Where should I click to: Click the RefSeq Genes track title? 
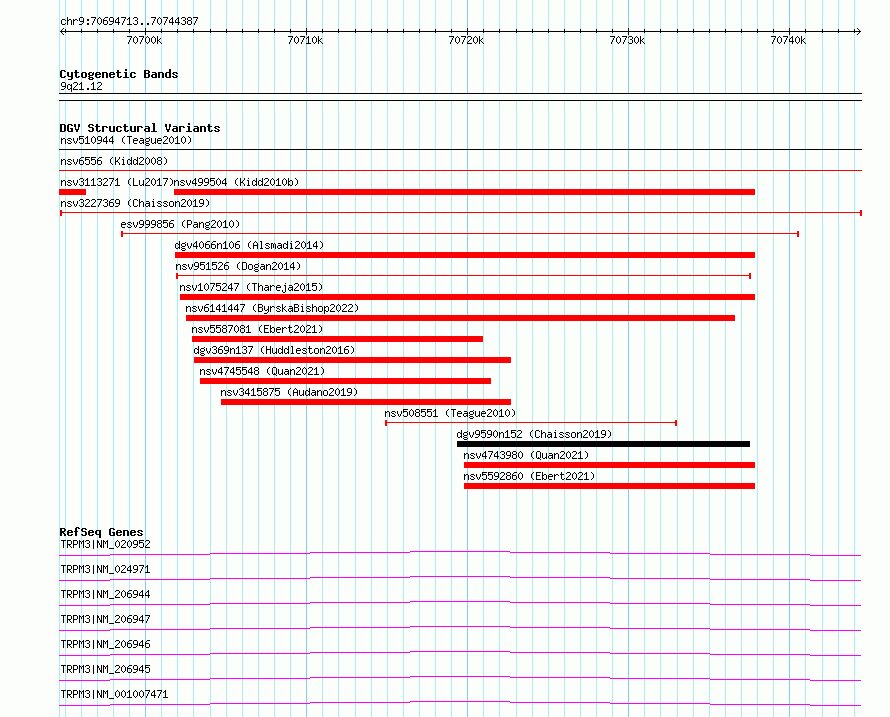pos(101,532)
